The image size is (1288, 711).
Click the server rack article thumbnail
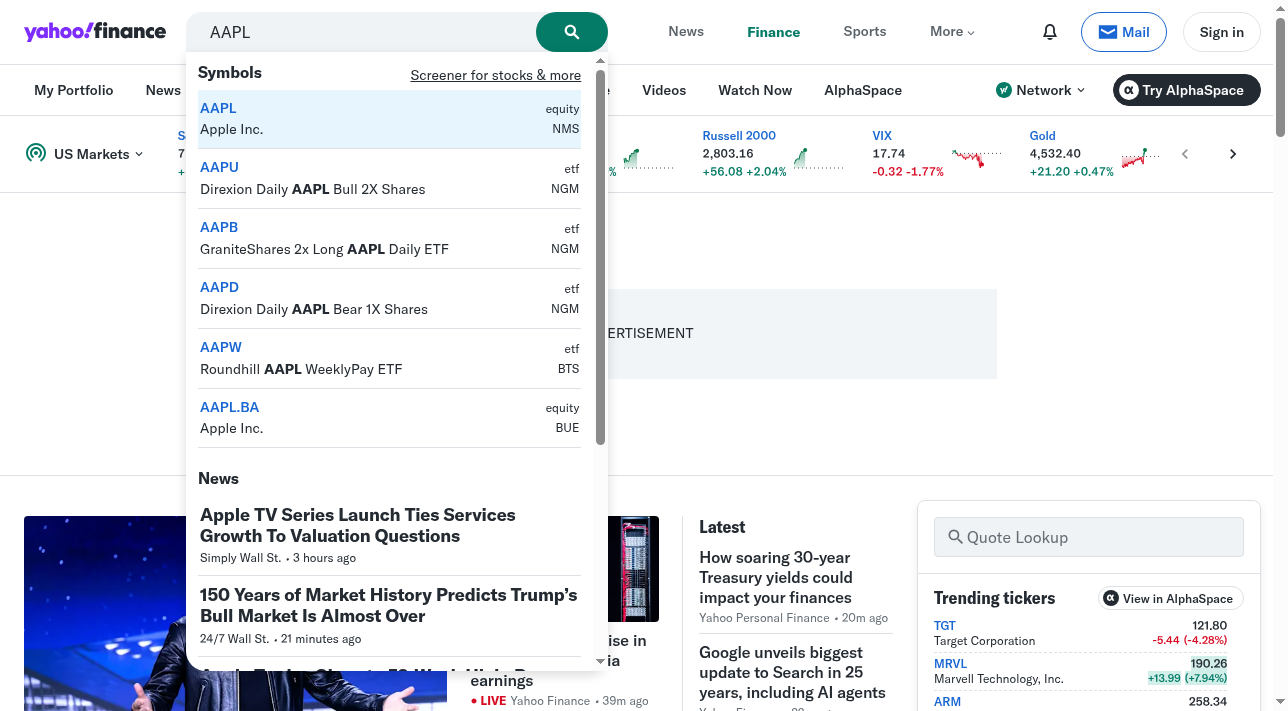634,568
